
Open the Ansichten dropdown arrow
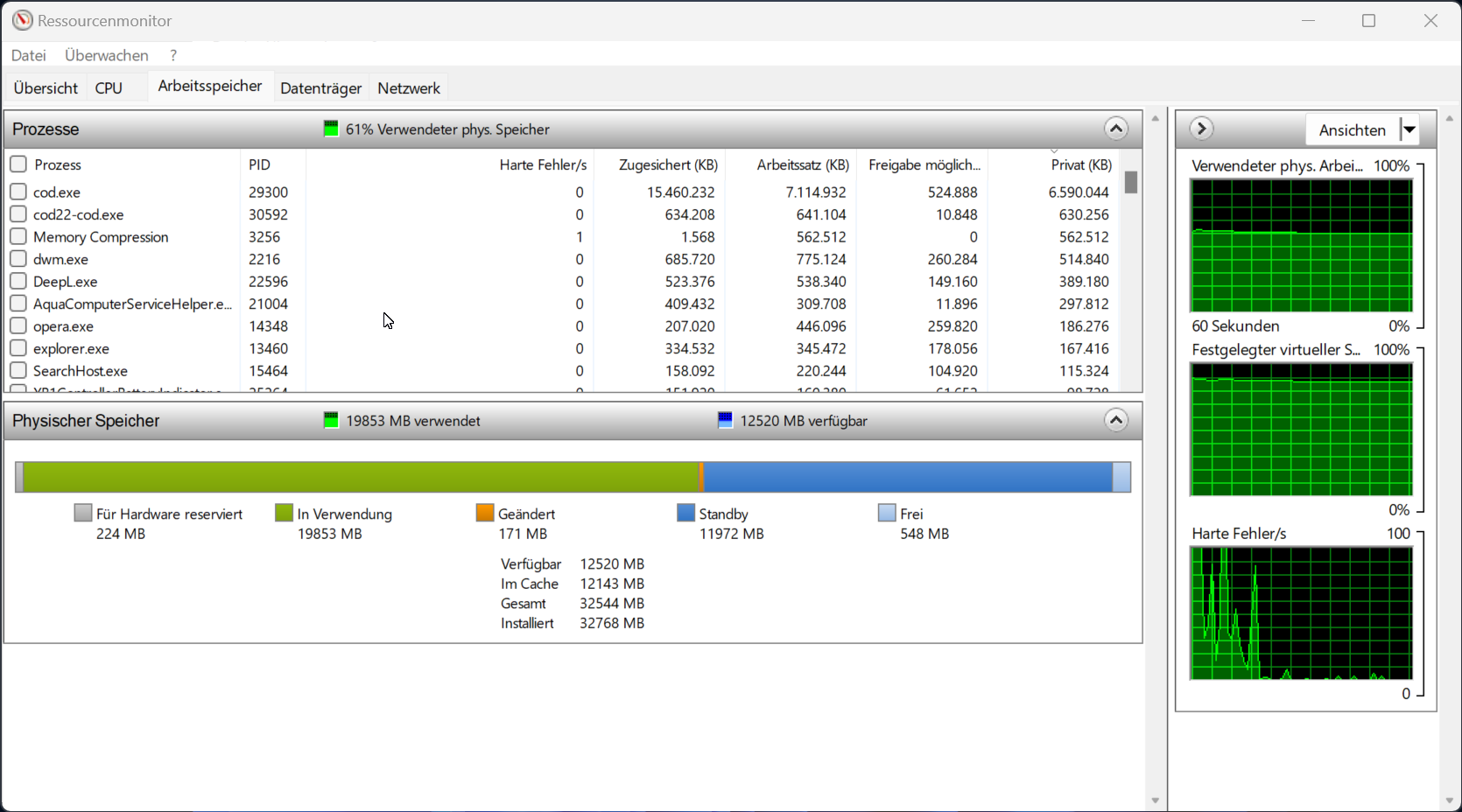[x=1409, y=129]
